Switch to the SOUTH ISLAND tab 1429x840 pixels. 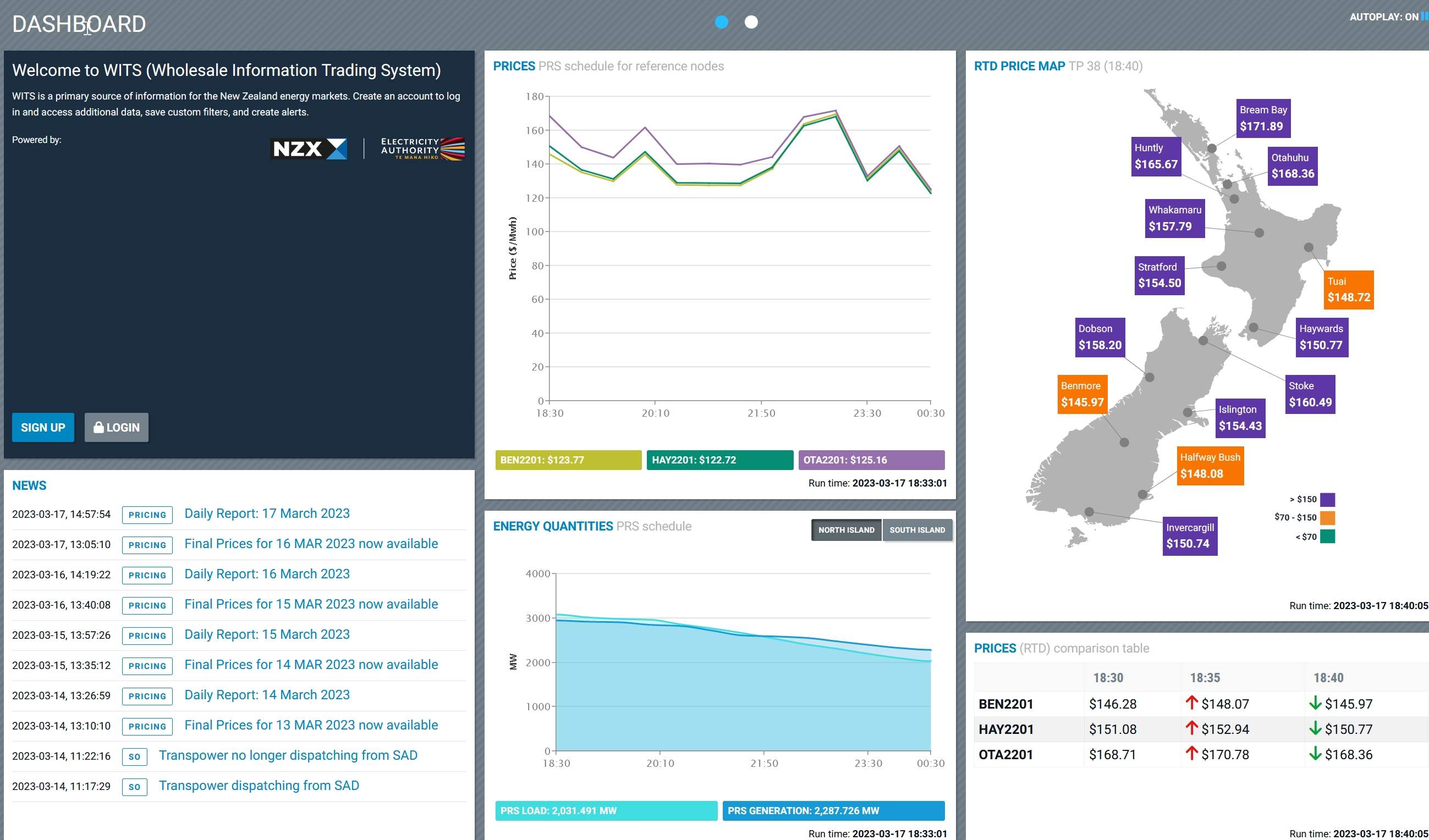(x=917, y=530)
